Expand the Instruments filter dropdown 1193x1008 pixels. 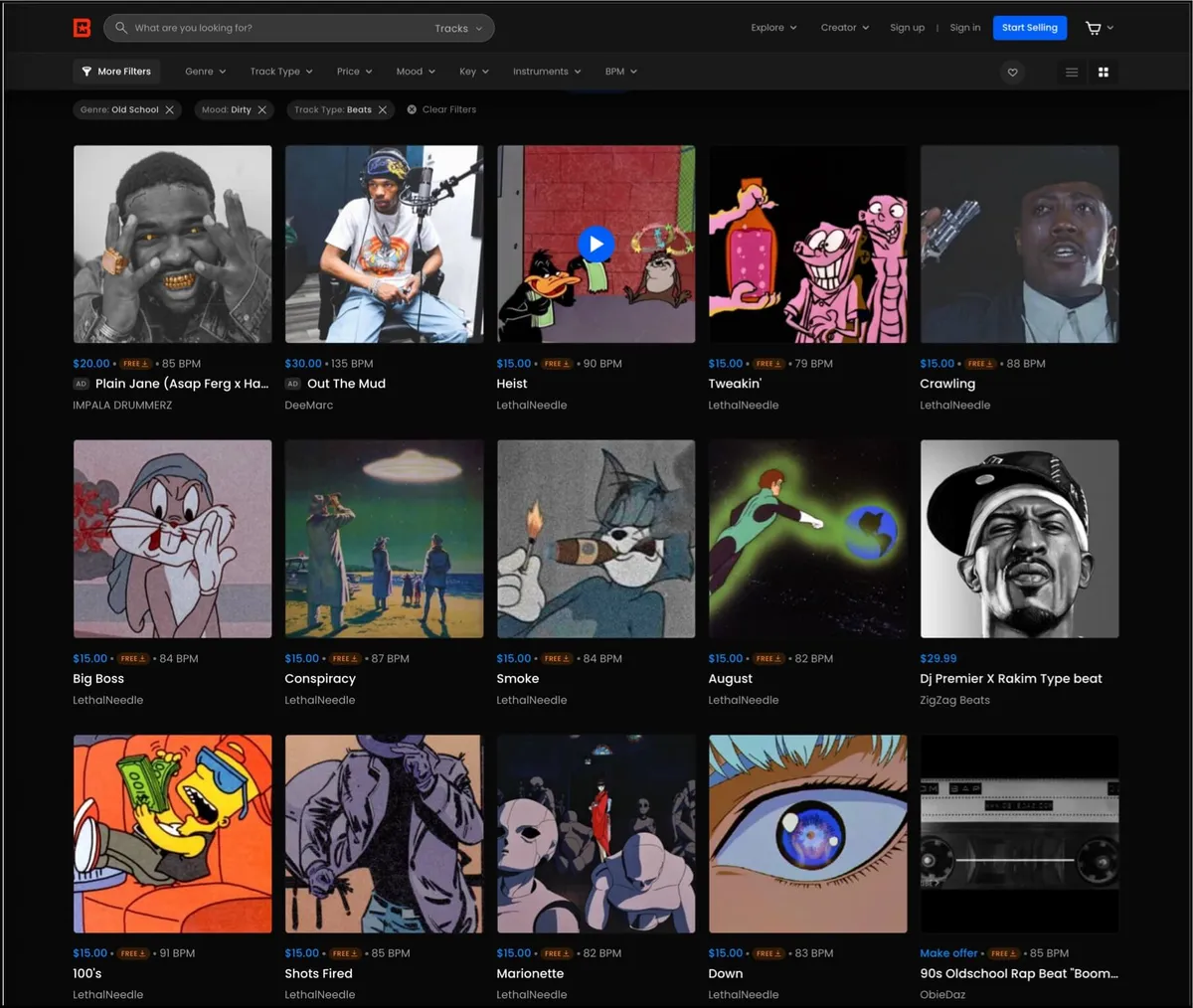coord(547,72)
